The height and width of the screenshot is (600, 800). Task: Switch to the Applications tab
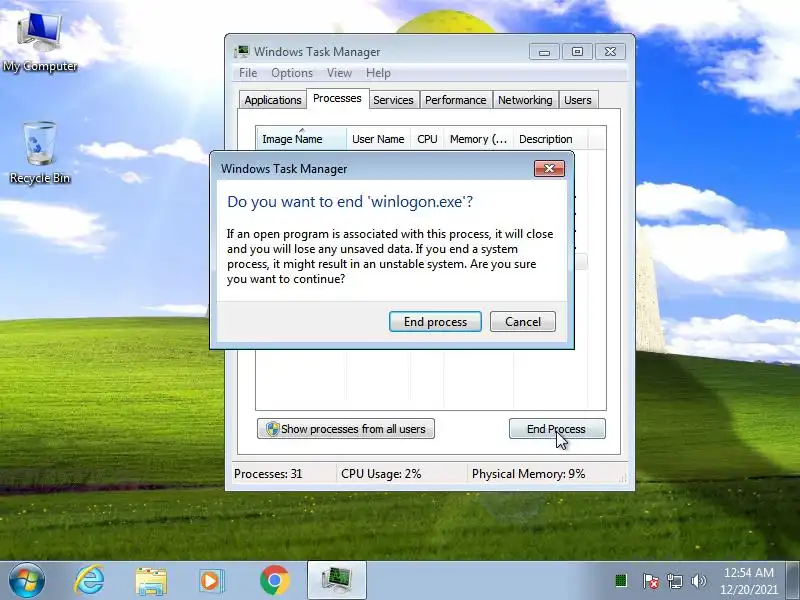[x=272, y=100]
